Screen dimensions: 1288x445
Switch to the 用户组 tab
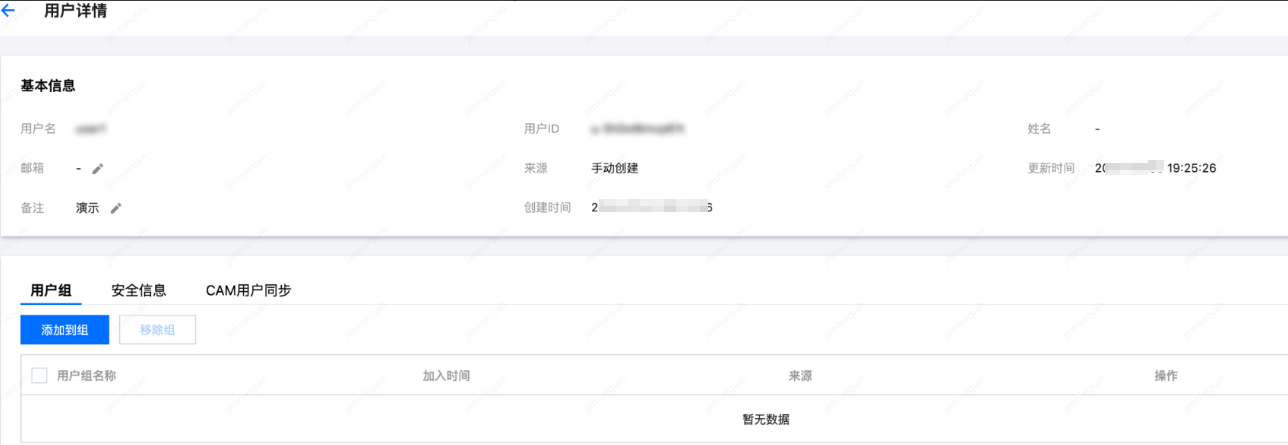51,291
